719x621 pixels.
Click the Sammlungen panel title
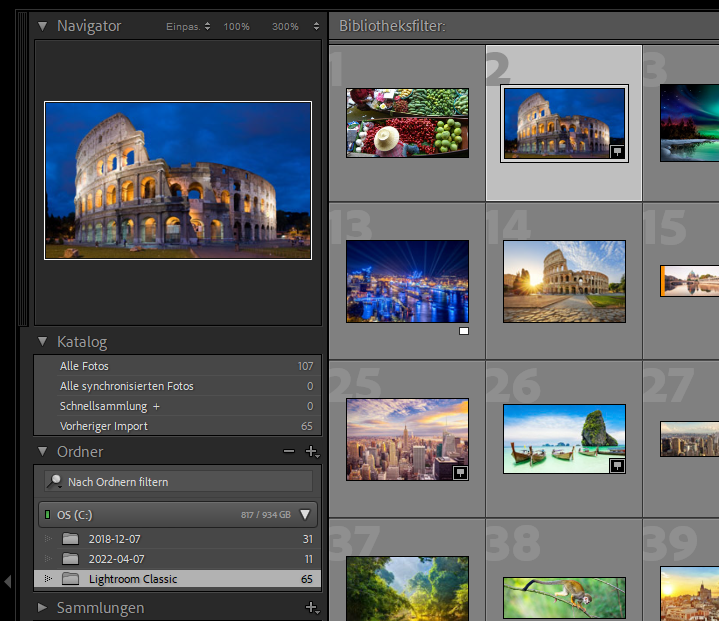(x=100, y=608)
